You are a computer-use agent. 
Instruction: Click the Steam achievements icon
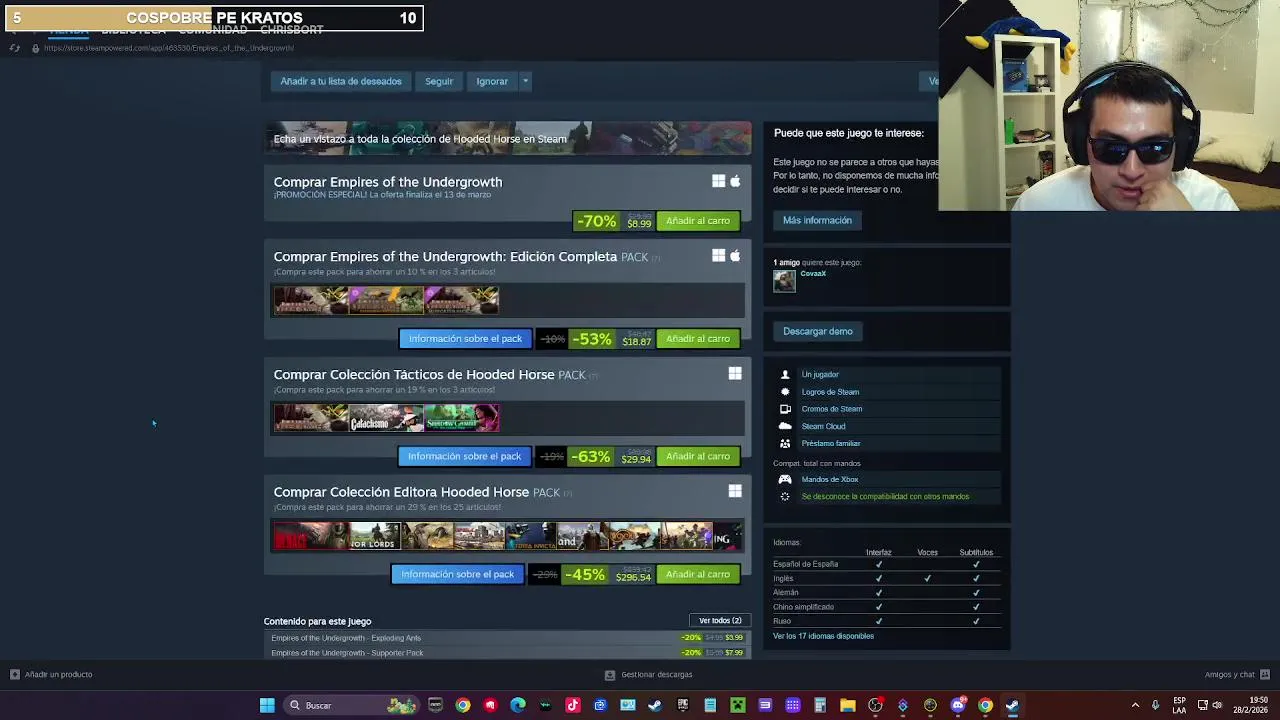(785, 392)
